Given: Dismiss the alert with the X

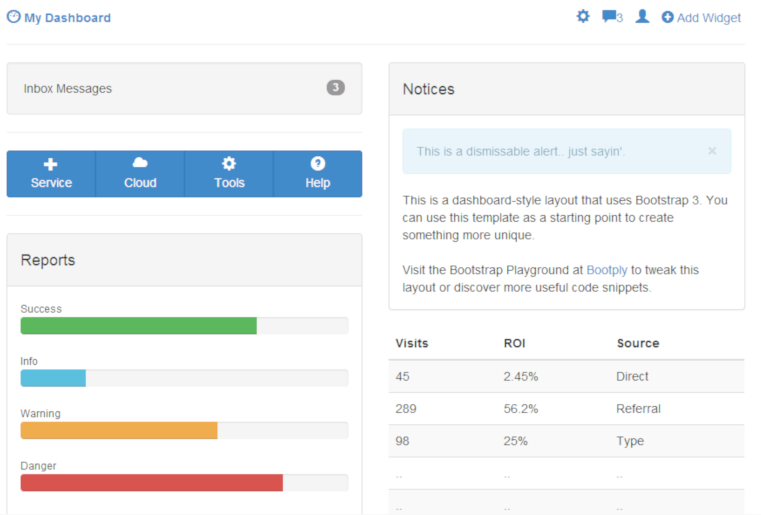Looking at the screenshot, I should click(x=712, y=151).
